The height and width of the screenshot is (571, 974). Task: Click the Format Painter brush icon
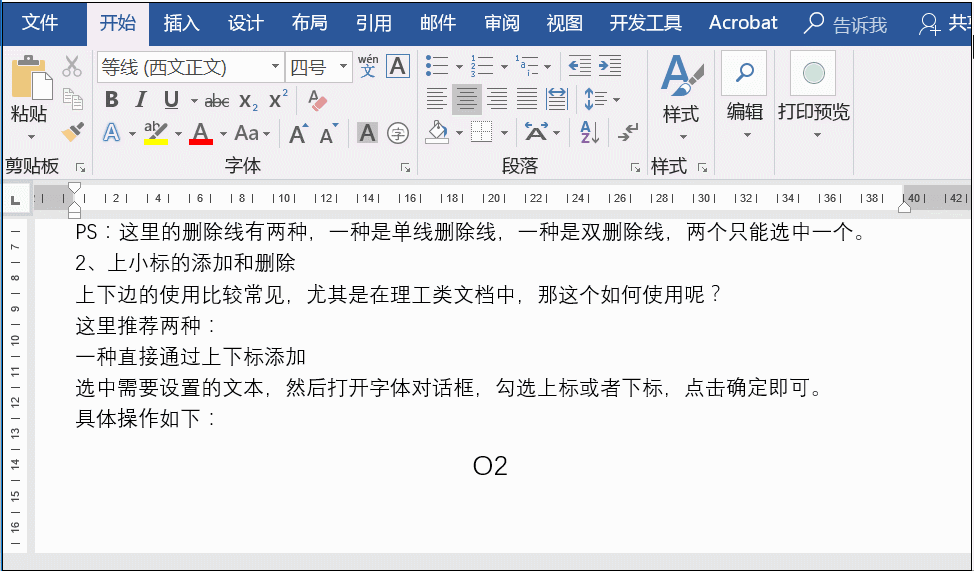72,132
